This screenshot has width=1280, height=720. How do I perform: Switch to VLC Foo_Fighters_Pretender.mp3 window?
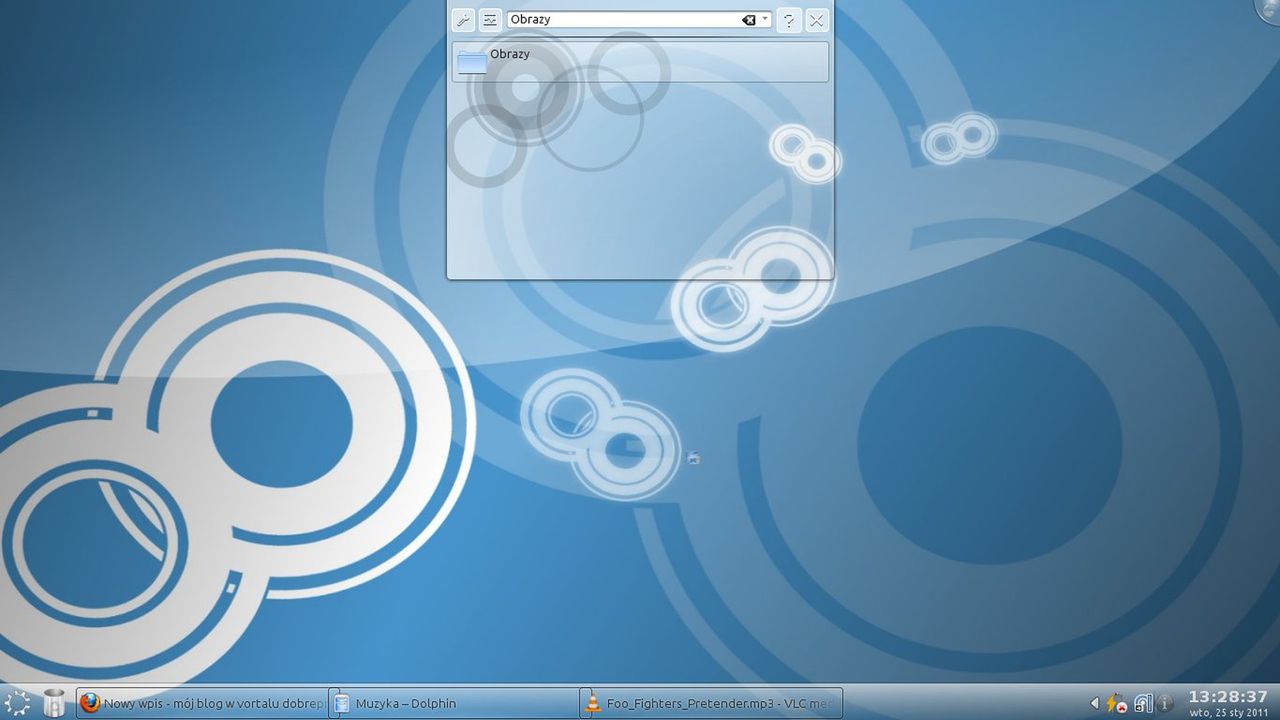coord(711,703)
